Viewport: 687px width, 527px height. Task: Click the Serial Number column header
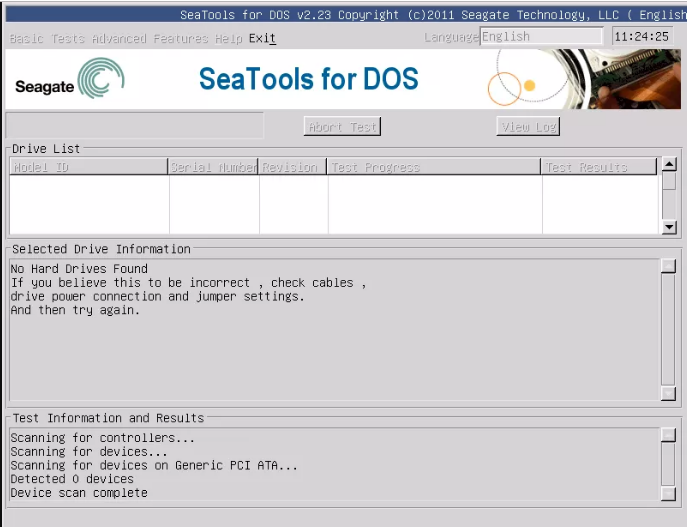213,168
